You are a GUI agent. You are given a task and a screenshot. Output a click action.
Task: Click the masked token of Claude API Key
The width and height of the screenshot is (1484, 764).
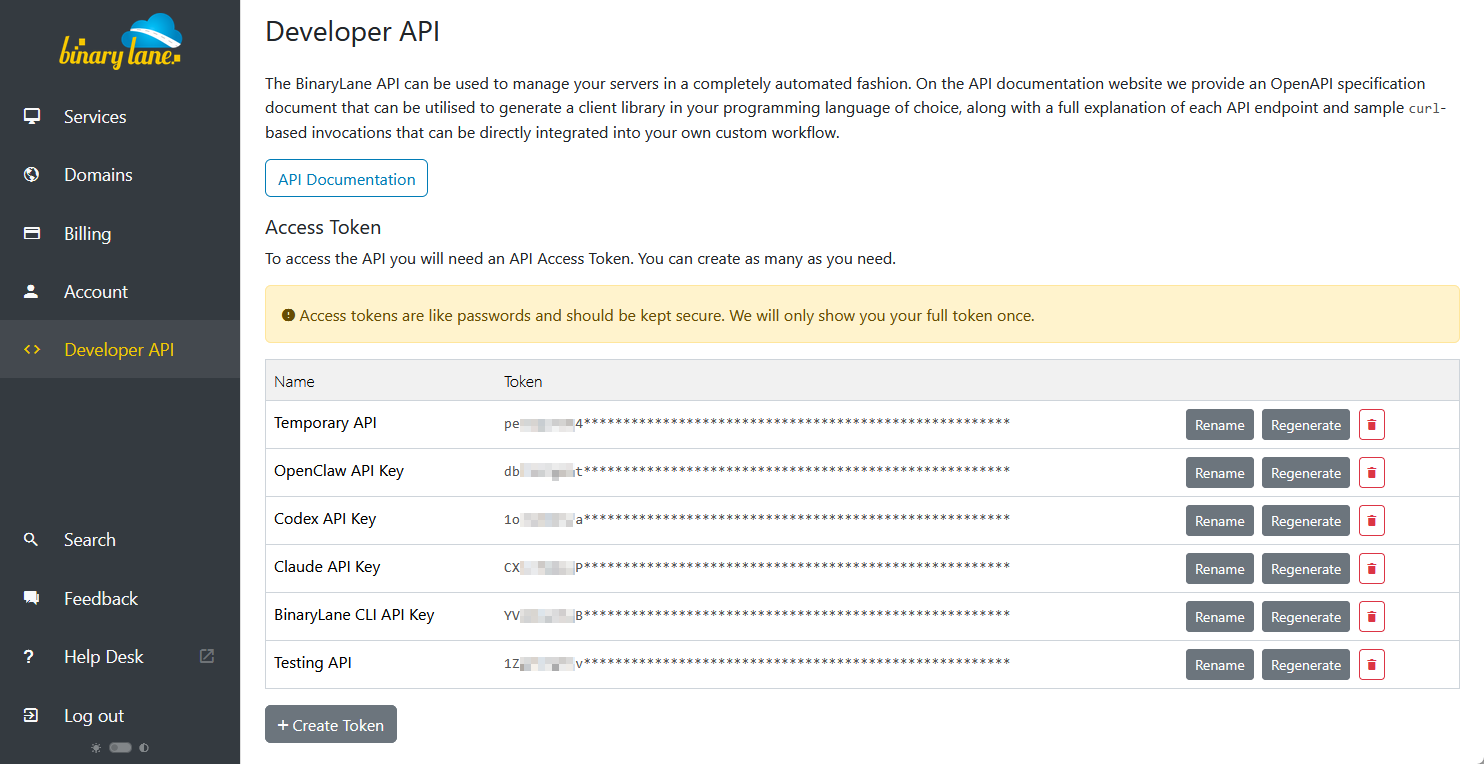(757, 567)
